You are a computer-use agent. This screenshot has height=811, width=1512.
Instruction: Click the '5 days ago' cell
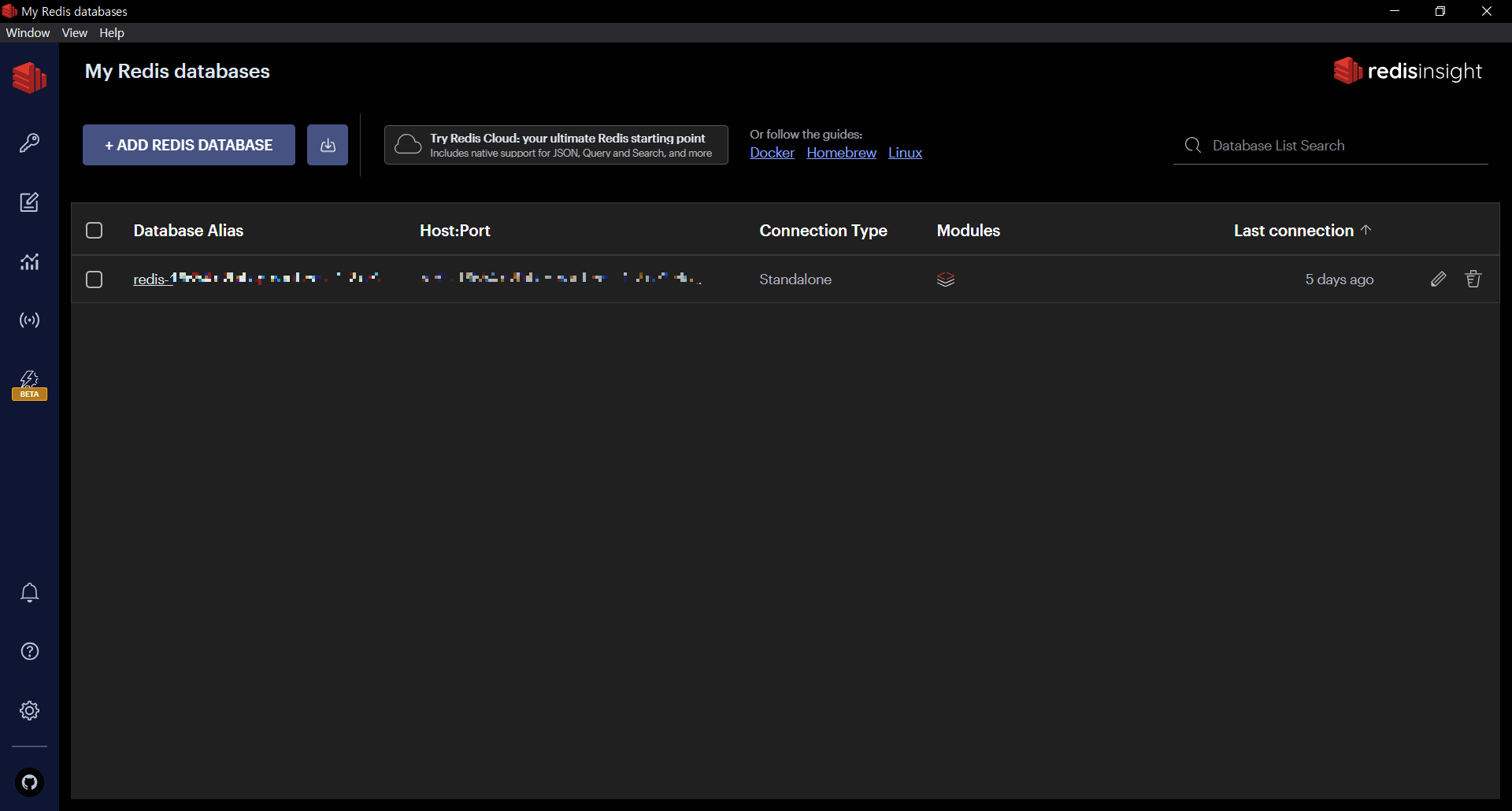coord(1340,280)
